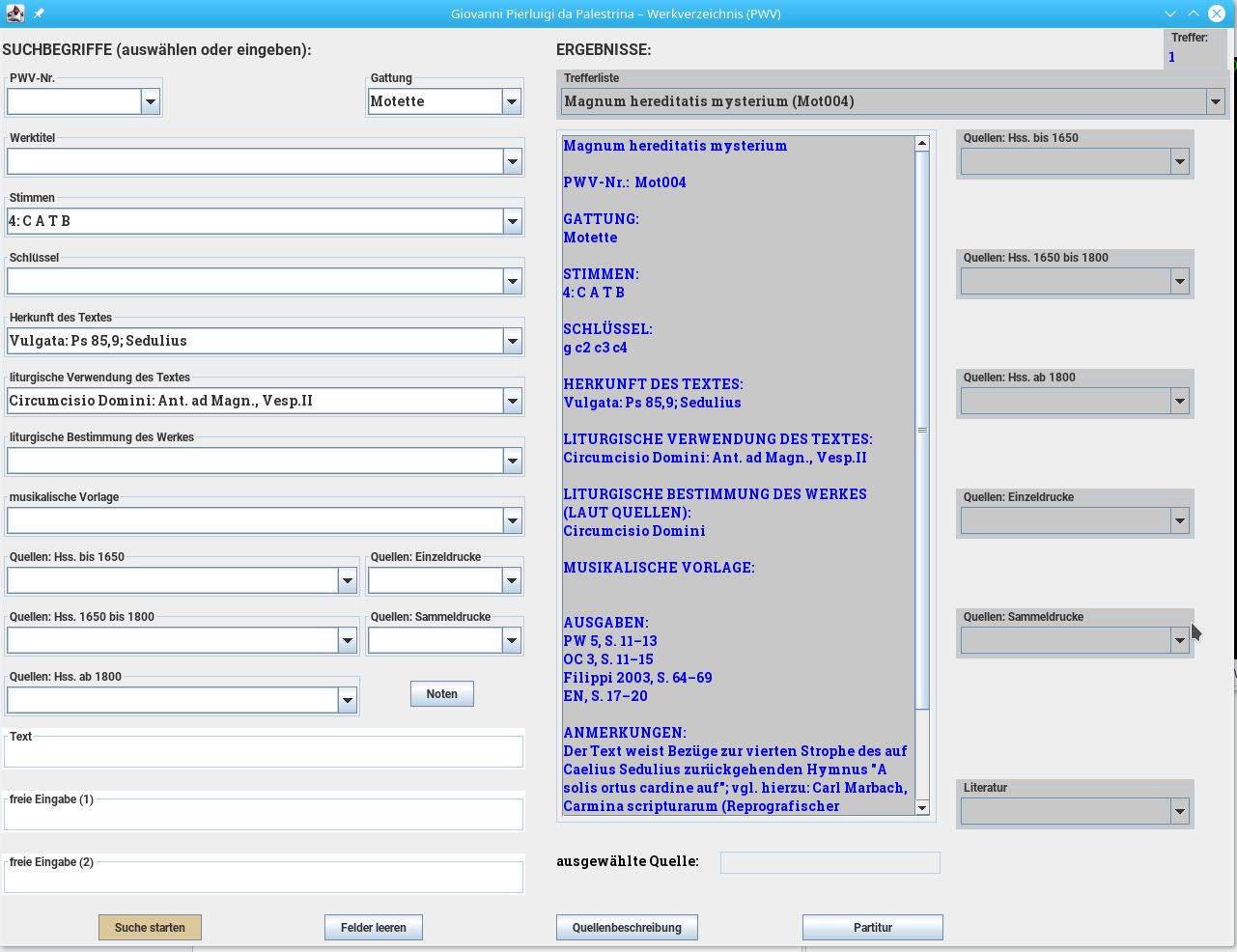Open search Quellen: Hss. ab 1800 dropdown
Screen dimensions: 1237x952
[x=348, y=700]
